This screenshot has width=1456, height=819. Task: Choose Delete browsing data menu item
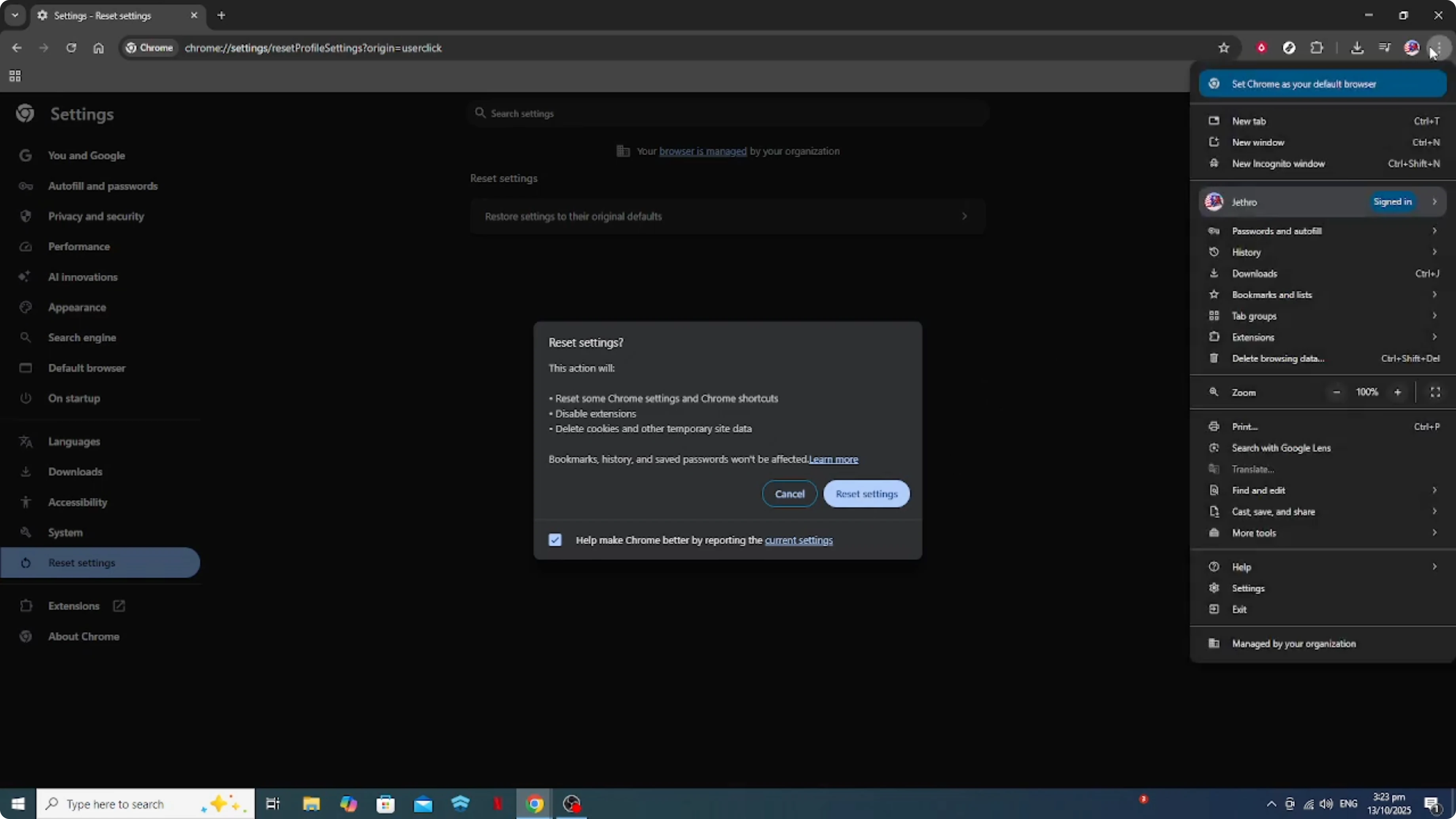(1323, 358)
